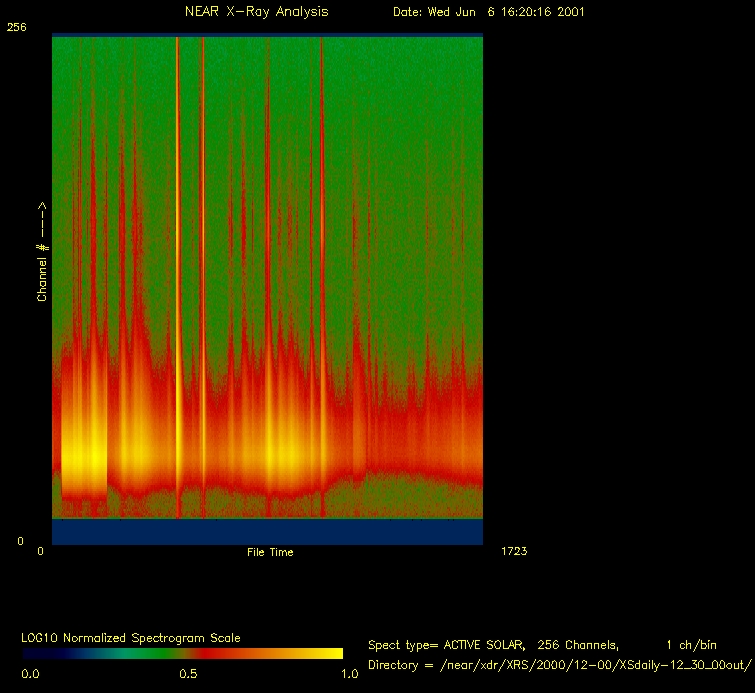Select the Directory path text

tap(558, 665)
